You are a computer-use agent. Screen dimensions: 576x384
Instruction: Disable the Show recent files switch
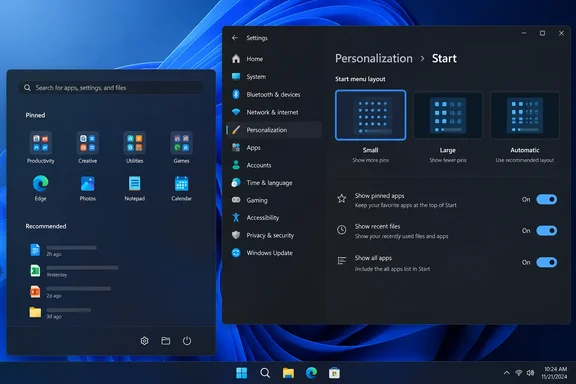(x=546, y=231)
